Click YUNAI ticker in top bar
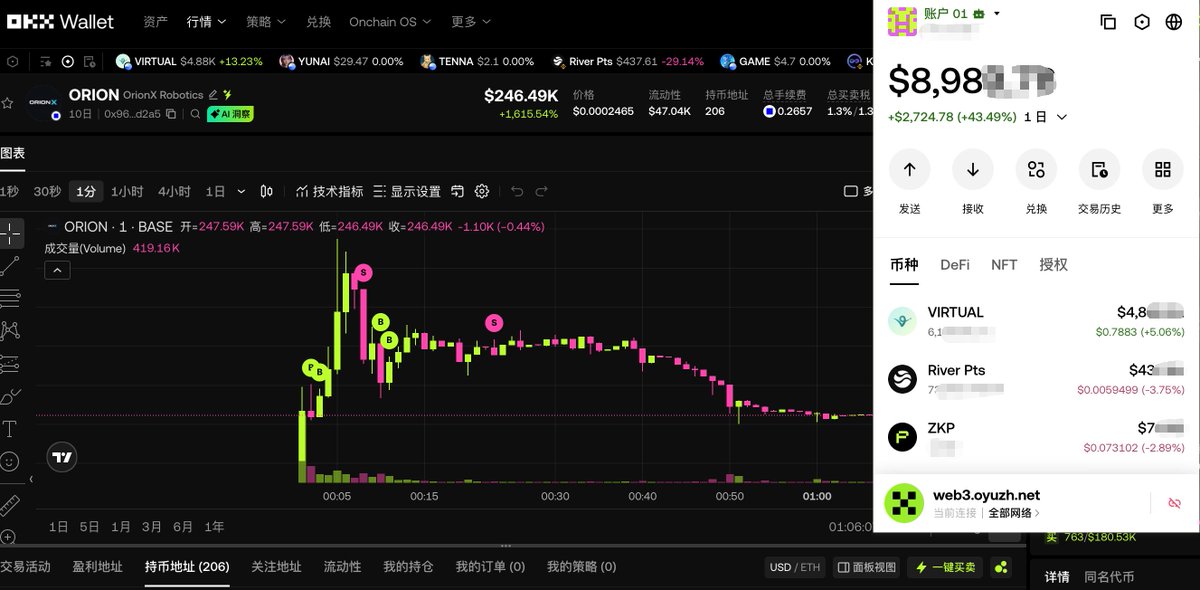Screen dimensions: 1200x590 340,61
